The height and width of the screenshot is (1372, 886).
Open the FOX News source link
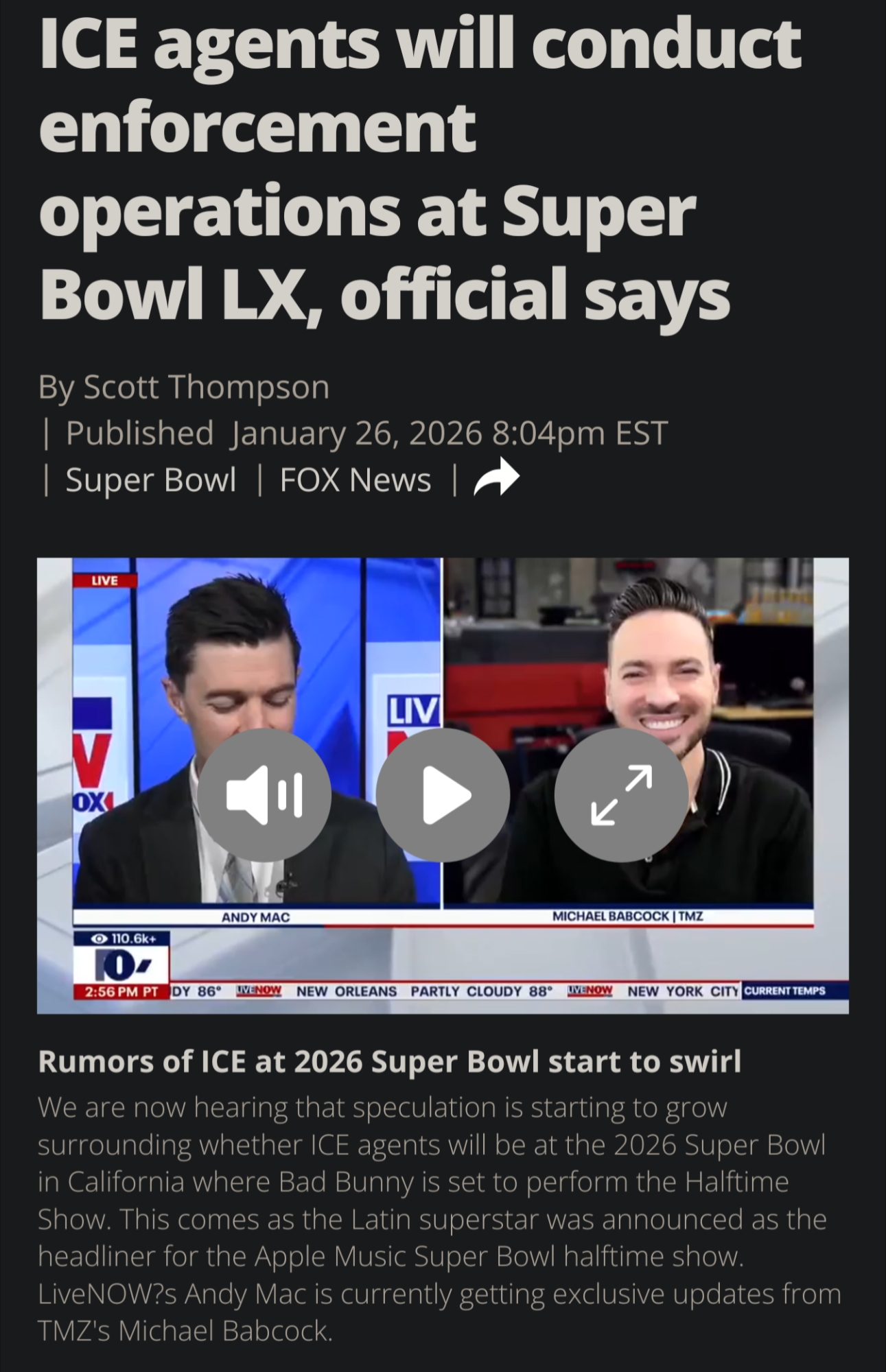355,480
